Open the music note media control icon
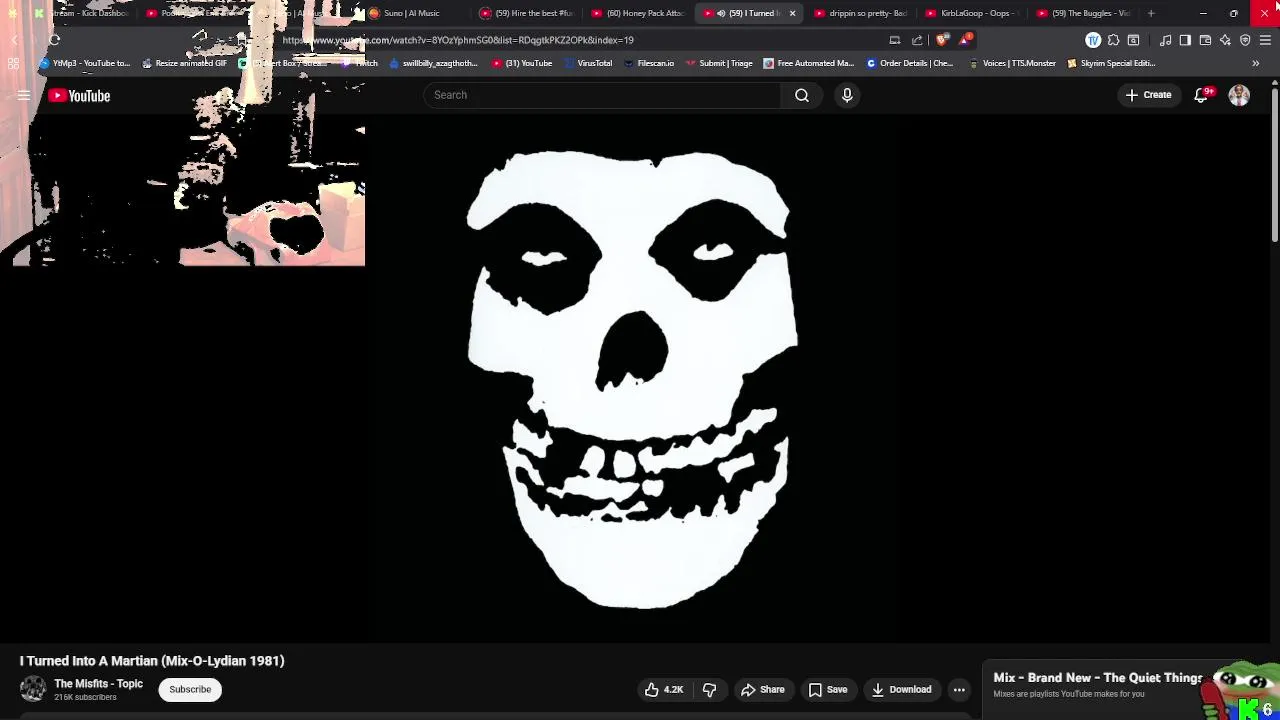This screenshot has height=720, width=1280. [1165, 40]
